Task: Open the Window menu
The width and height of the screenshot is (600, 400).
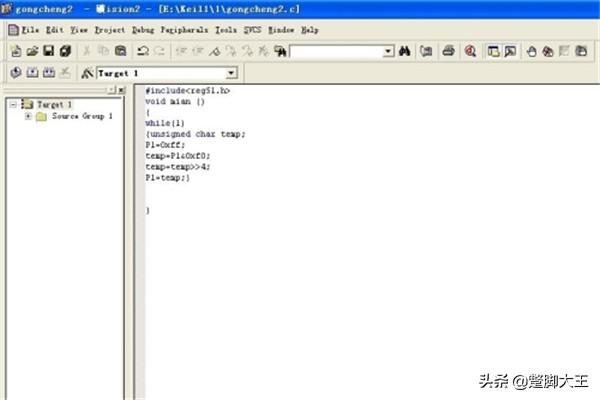Action: point(281,30)
